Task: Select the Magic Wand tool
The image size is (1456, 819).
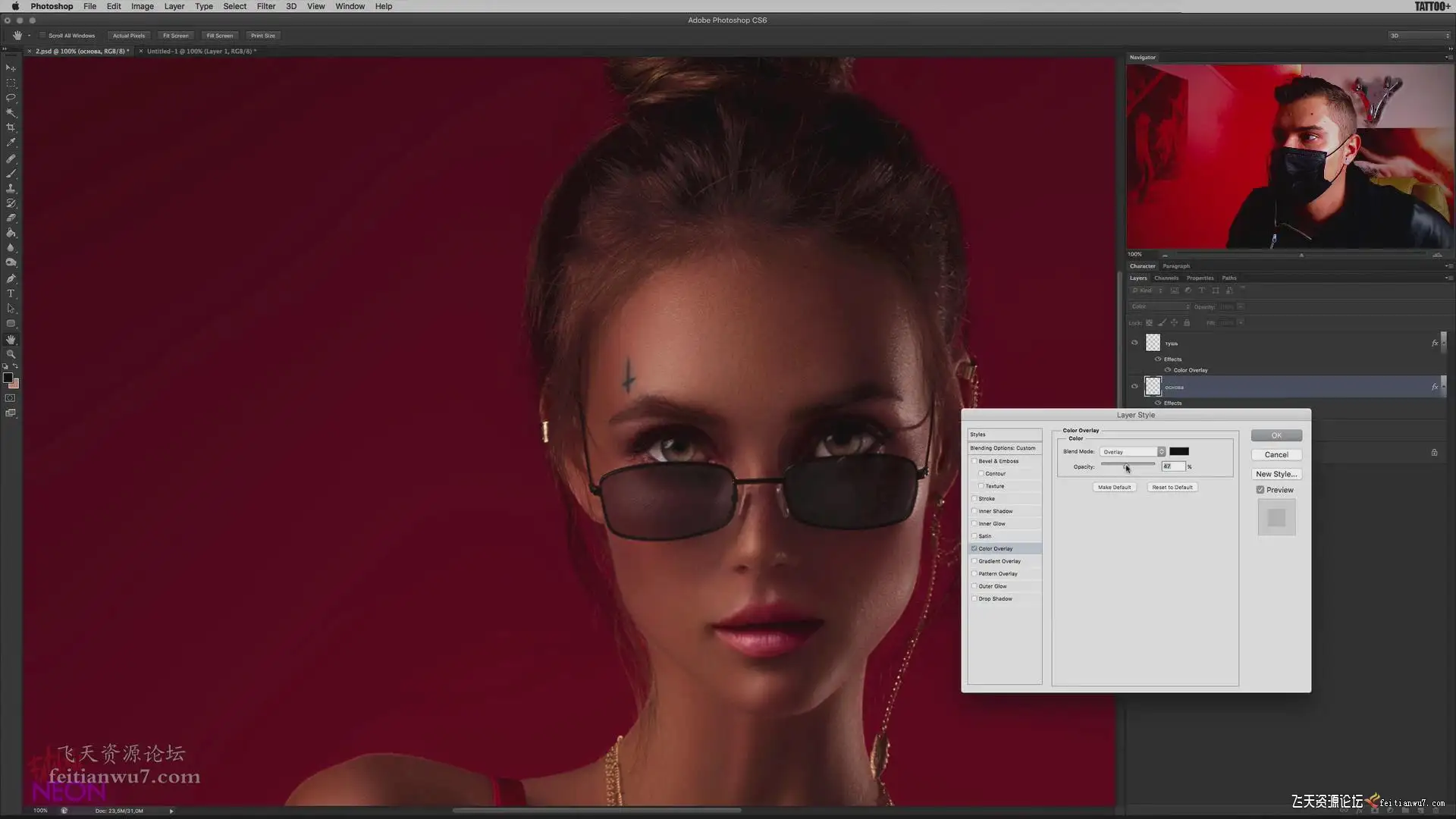Action: 11,112
